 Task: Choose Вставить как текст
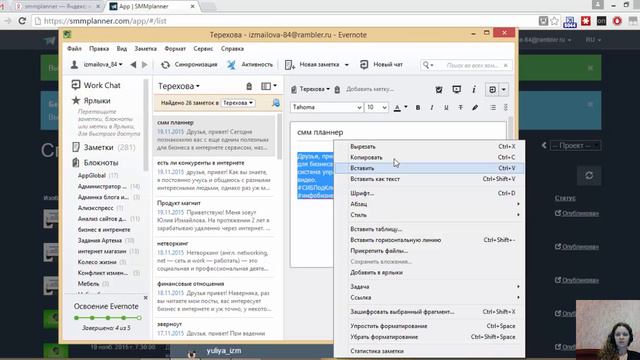429,179
